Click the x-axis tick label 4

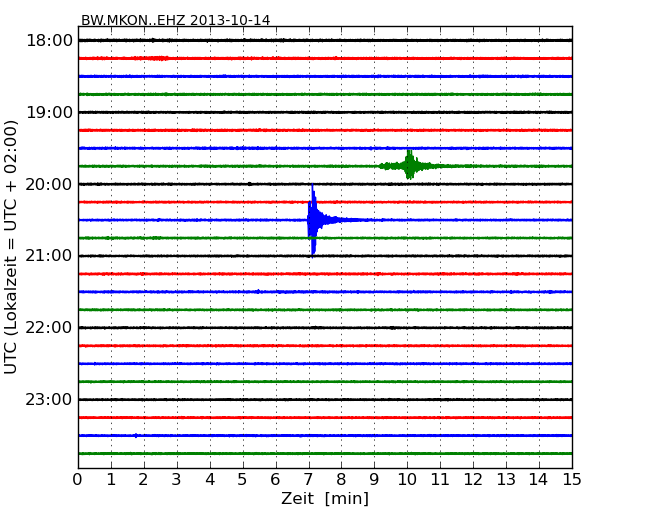coord(210,480)
